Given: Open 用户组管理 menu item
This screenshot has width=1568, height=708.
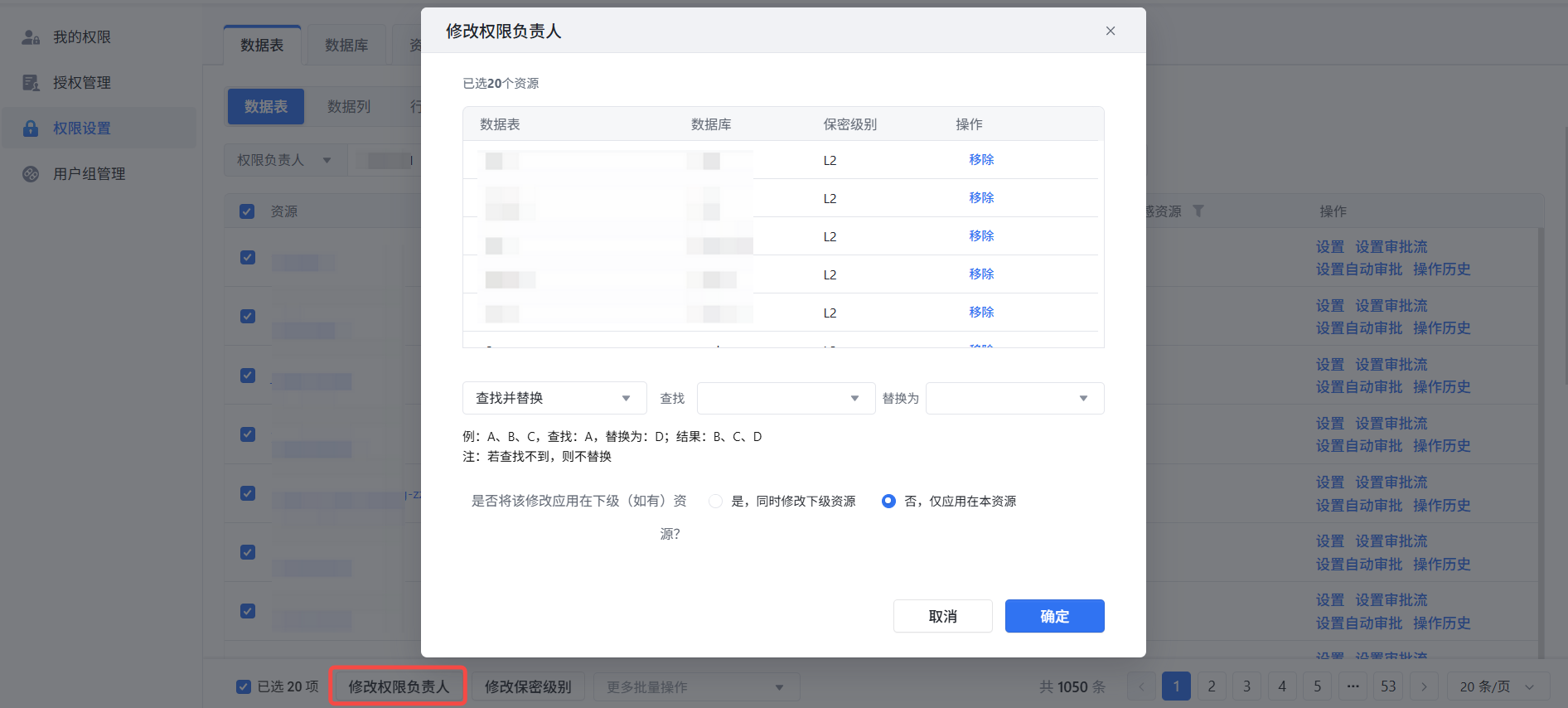Looking at the screenshot, I should 99,174.
